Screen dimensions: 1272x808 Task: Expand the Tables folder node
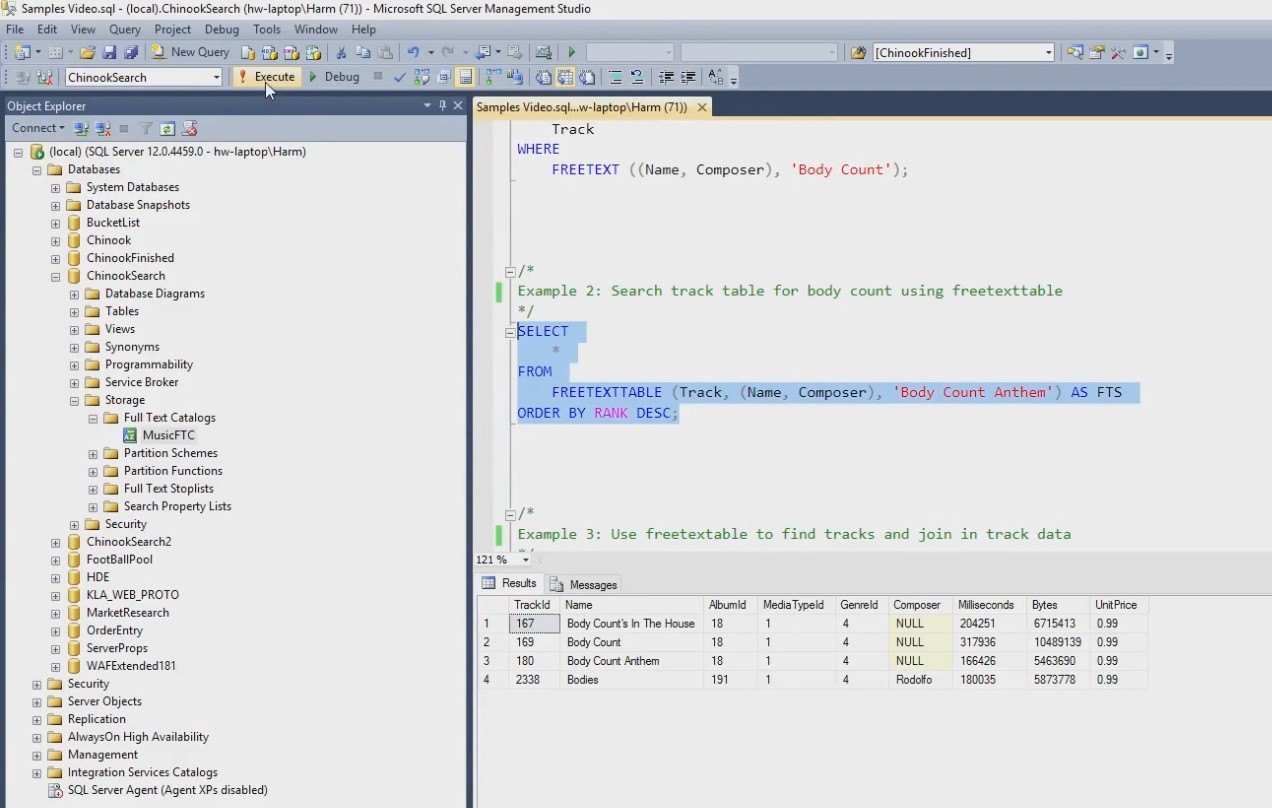(x=74, y=311)
